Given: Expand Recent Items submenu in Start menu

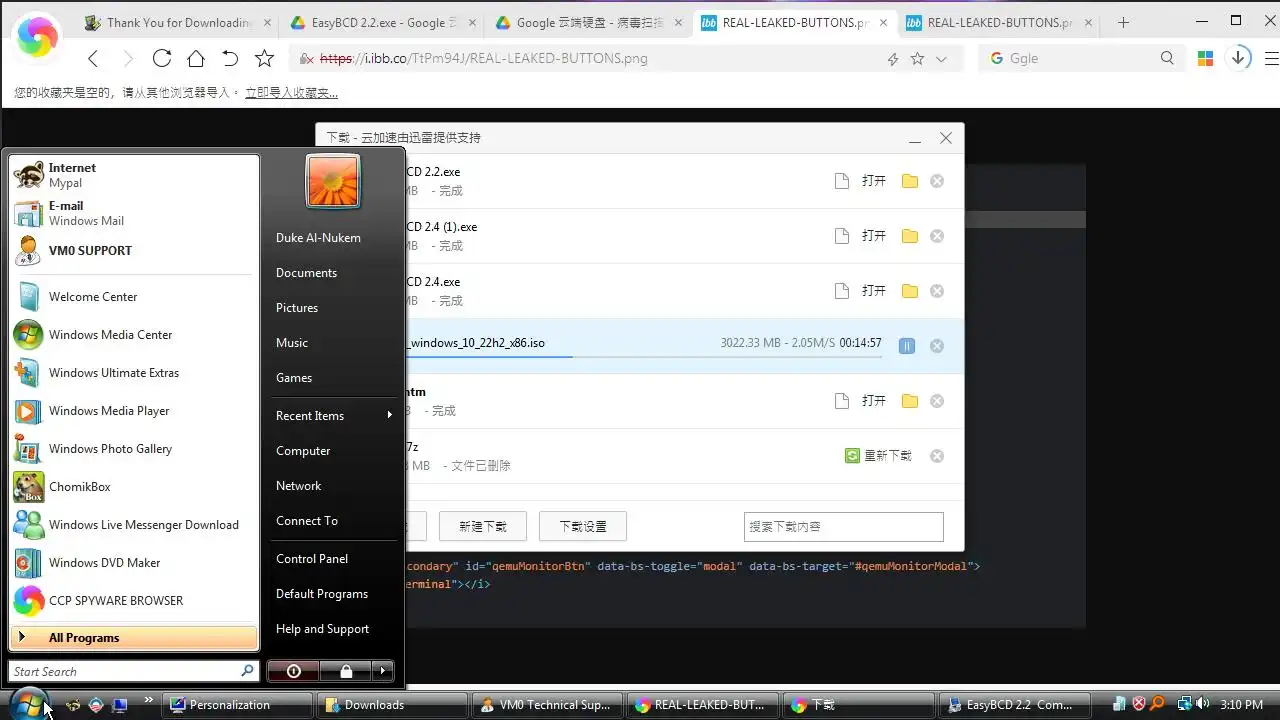Looking at the screenshot, I should [x=333, y=416].
